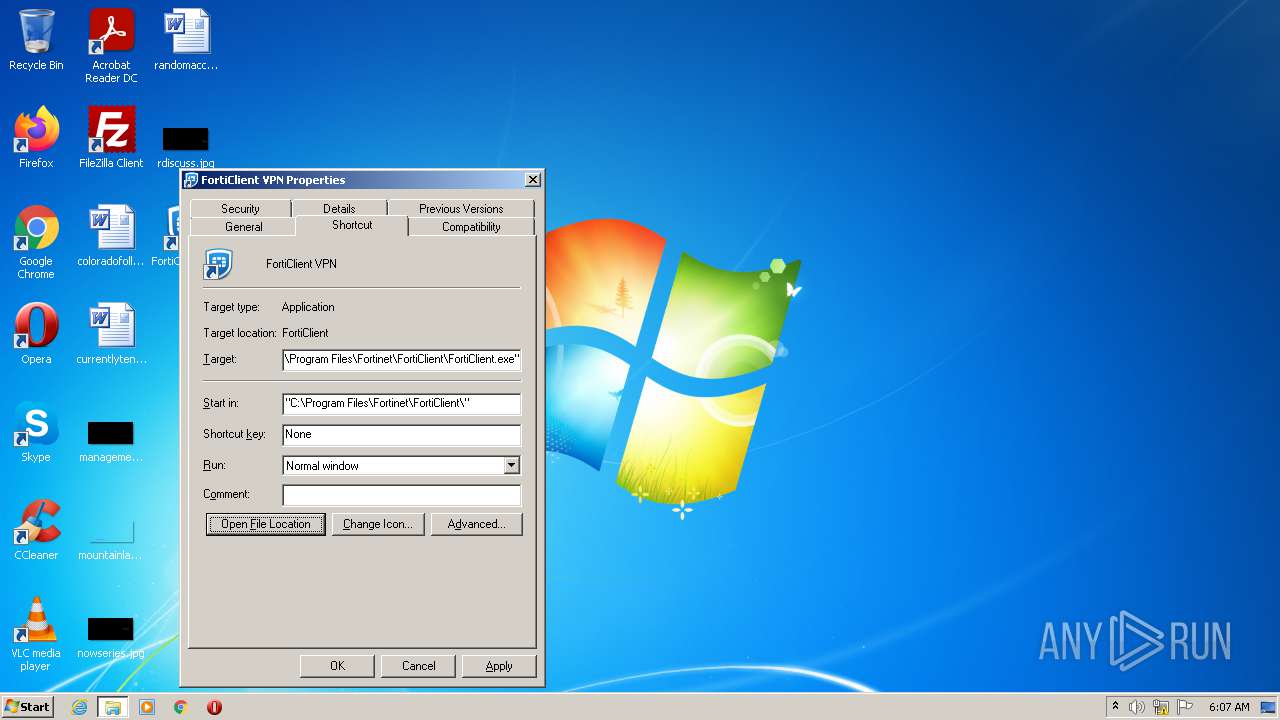
Task: Open Internet Explorer from the taskbar
Action: (x=79, y=707)
